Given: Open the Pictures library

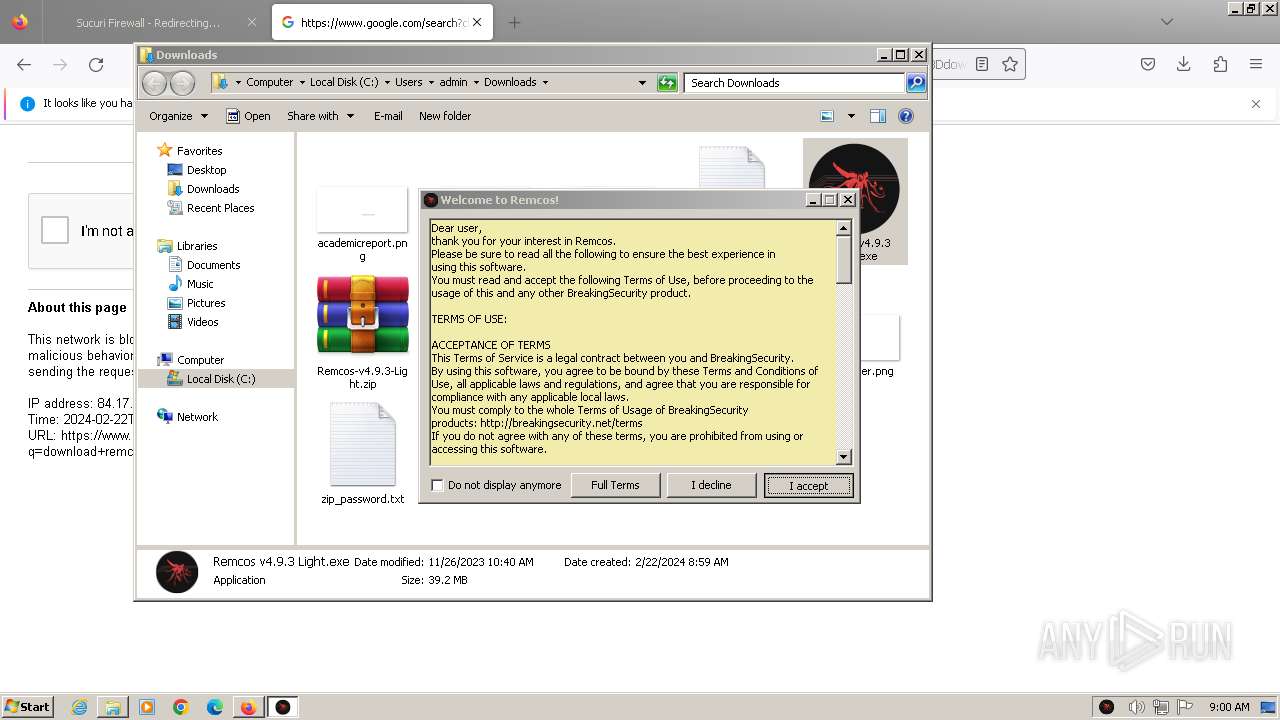Looking at the screenshot, I should (x=206, y=303).
